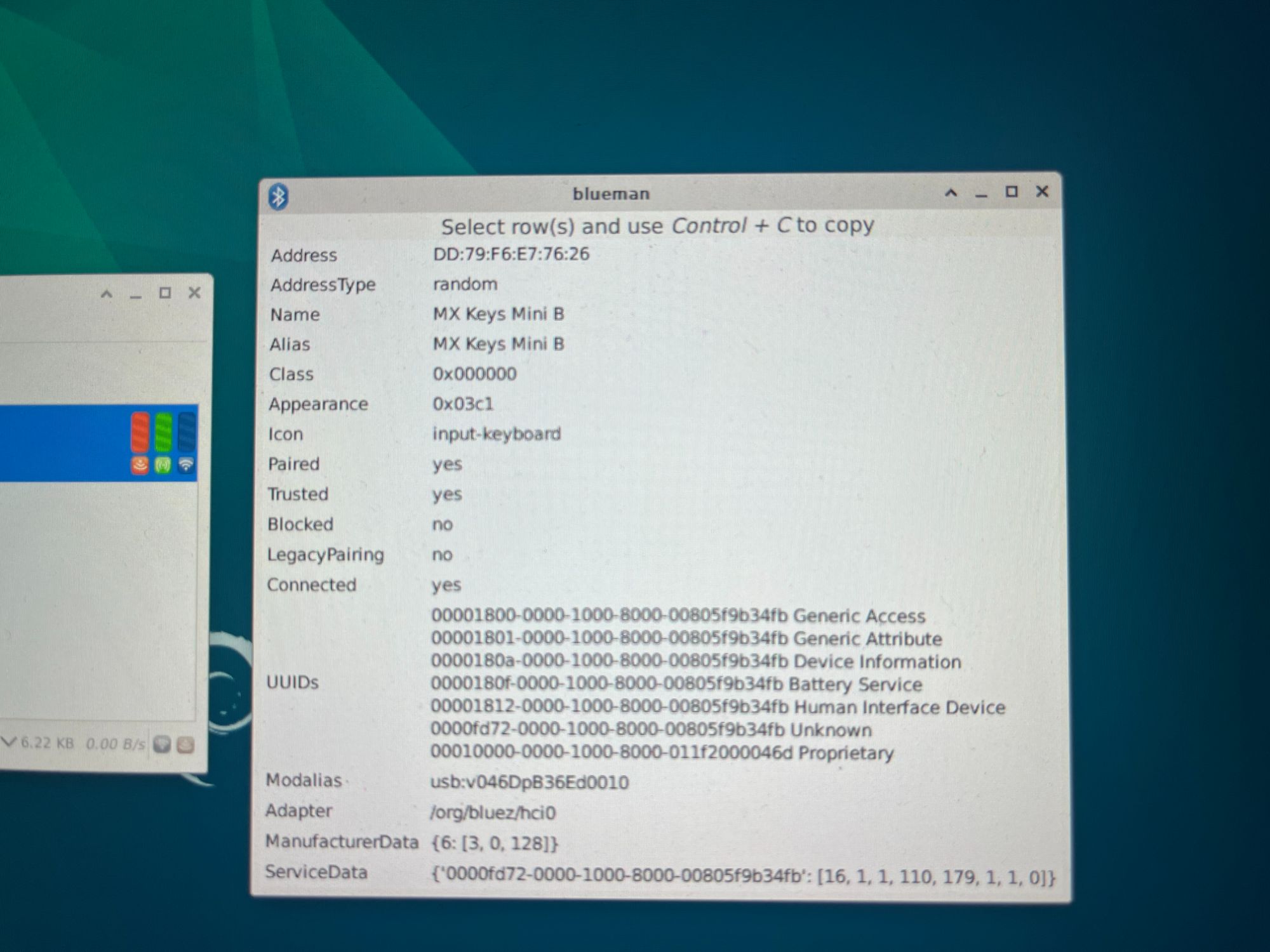Select the ManufacturerData value {6: [3, 0, 128]}

pos(494,843)
